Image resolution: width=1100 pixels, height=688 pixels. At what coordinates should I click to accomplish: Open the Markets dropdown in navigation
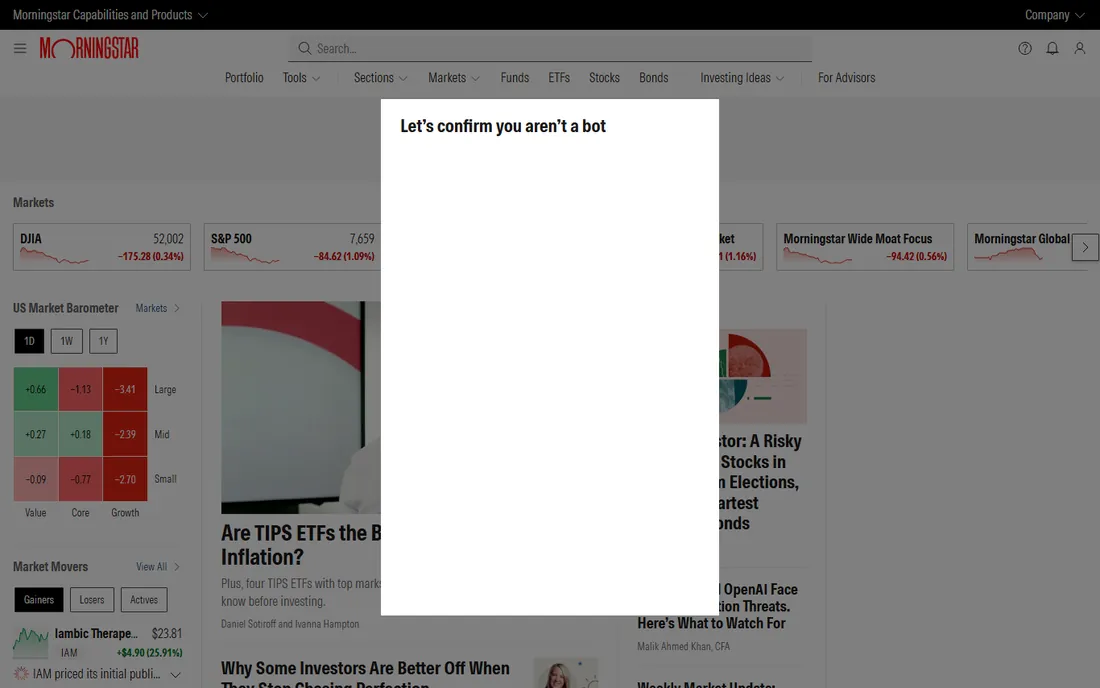(x=454, y=78)
